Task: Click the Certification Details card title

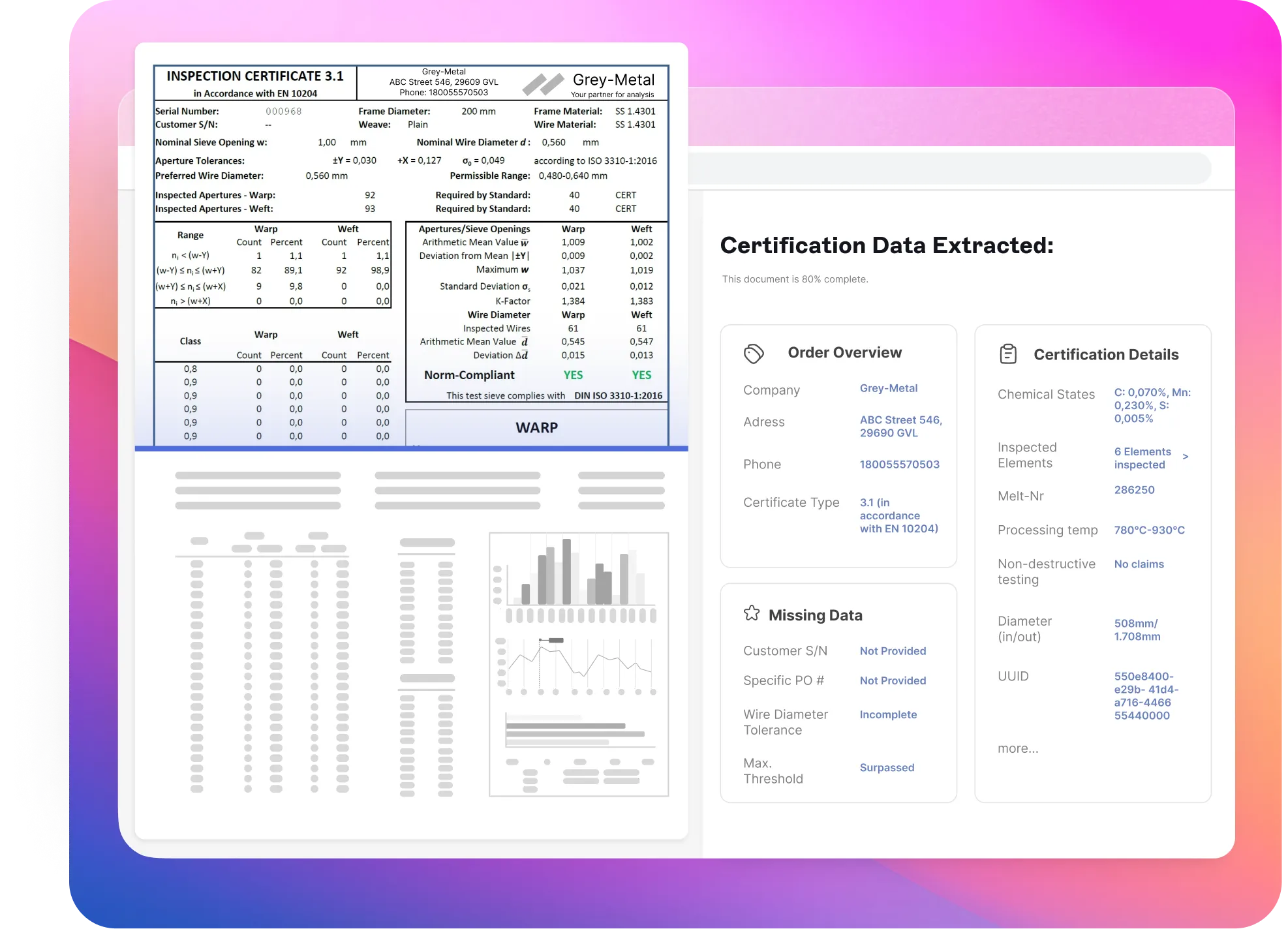Action: (1106, 355)
